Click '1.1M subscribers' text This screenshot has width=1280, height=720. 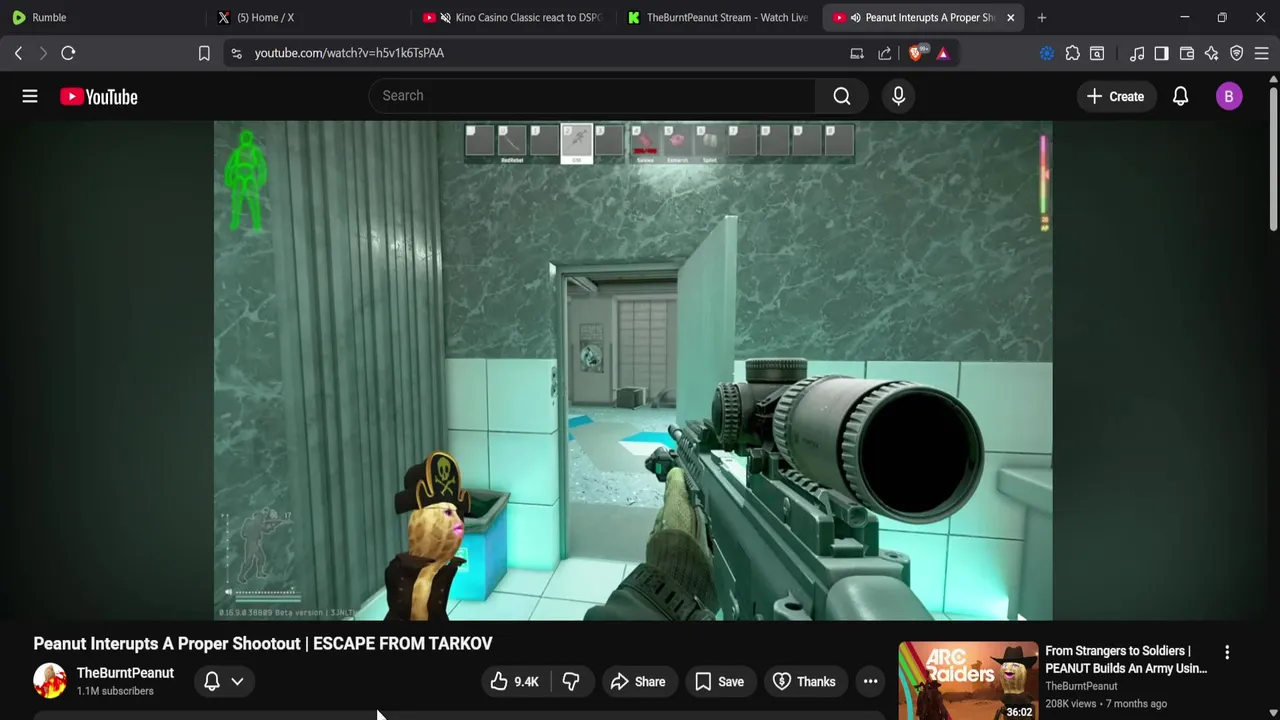click(115, 691)
